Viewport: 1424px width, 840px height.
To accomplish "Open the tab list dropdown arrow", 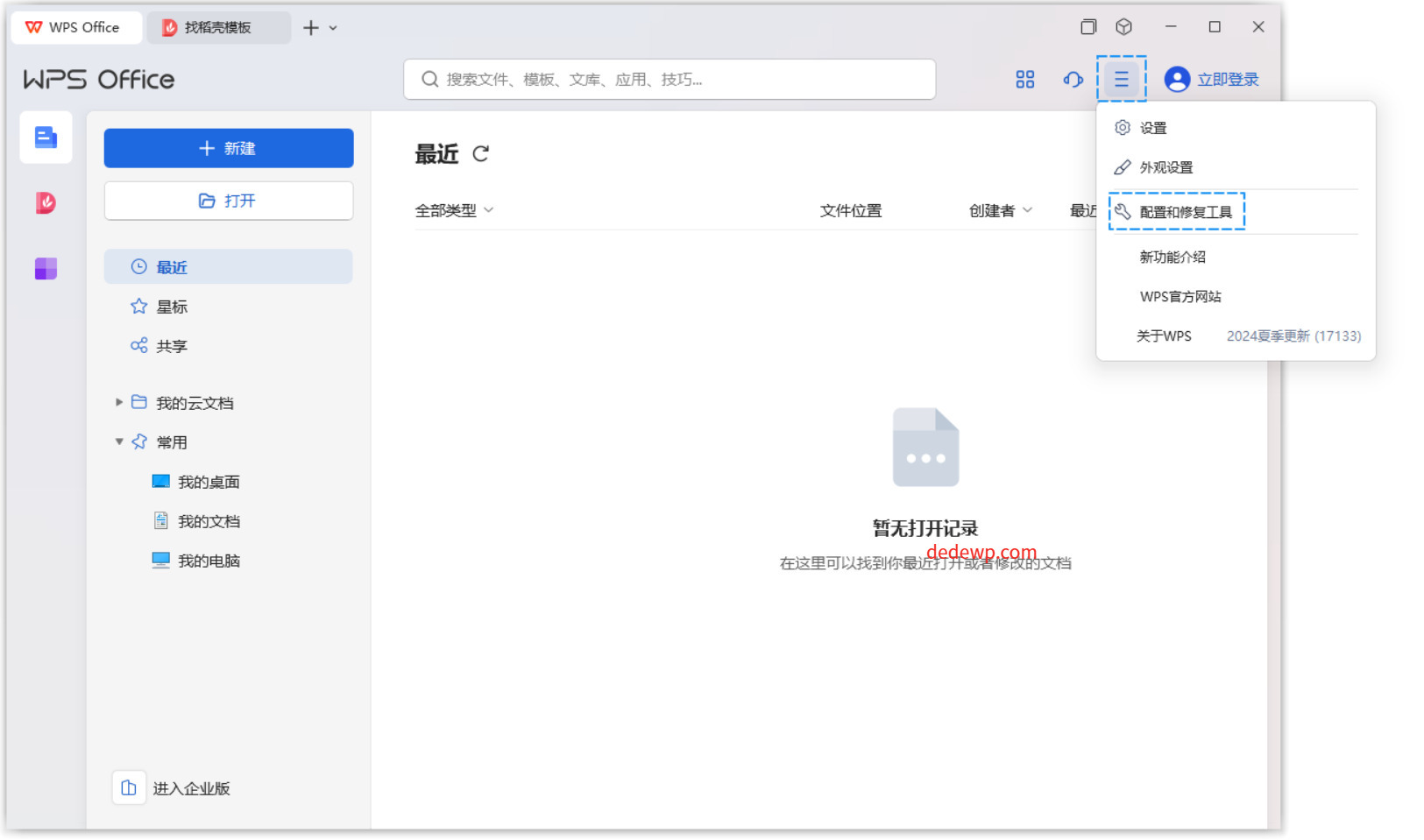I will pyautogui.click(x=333, y=28).
